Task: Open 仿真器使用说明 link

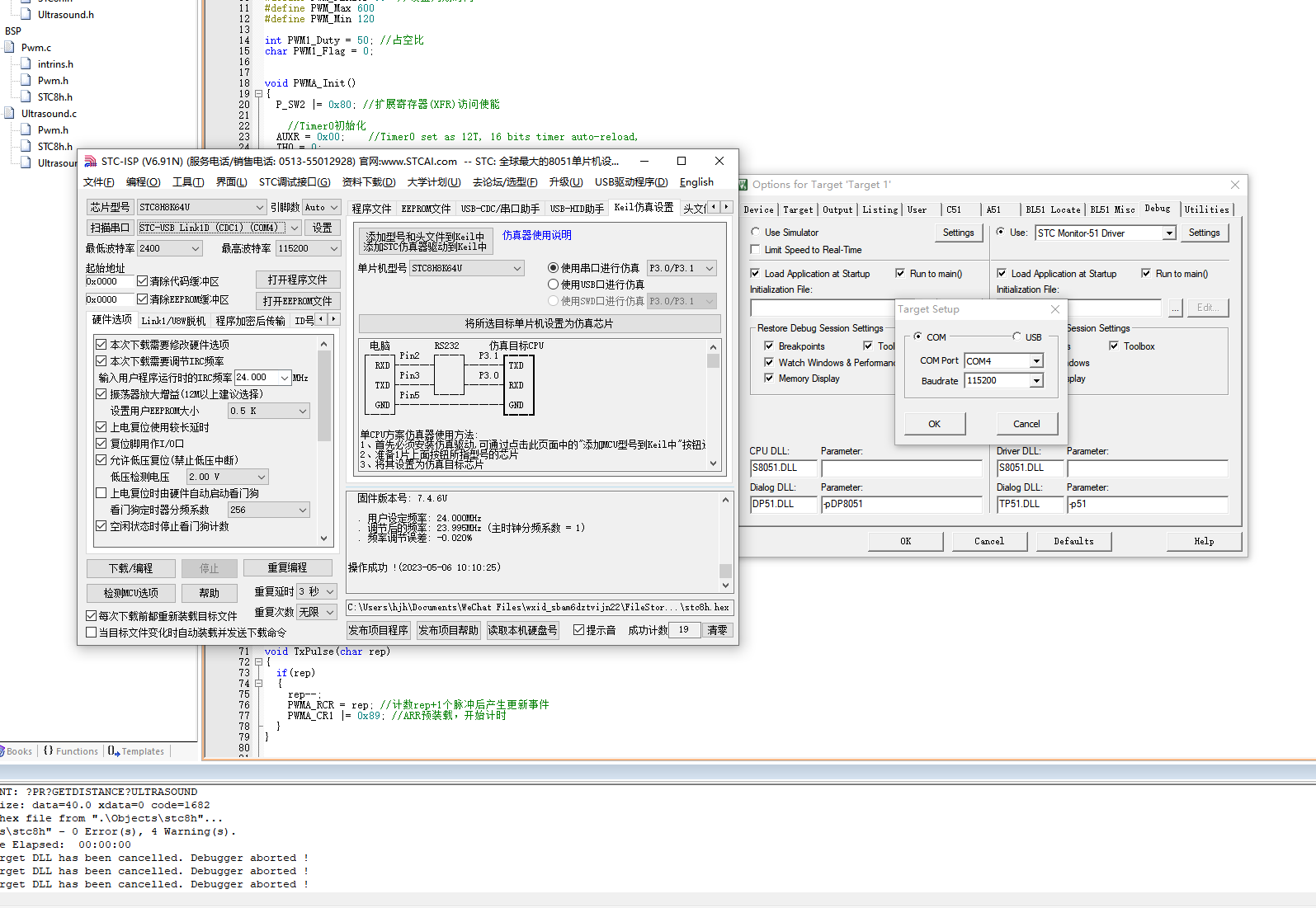Action: 537,235
